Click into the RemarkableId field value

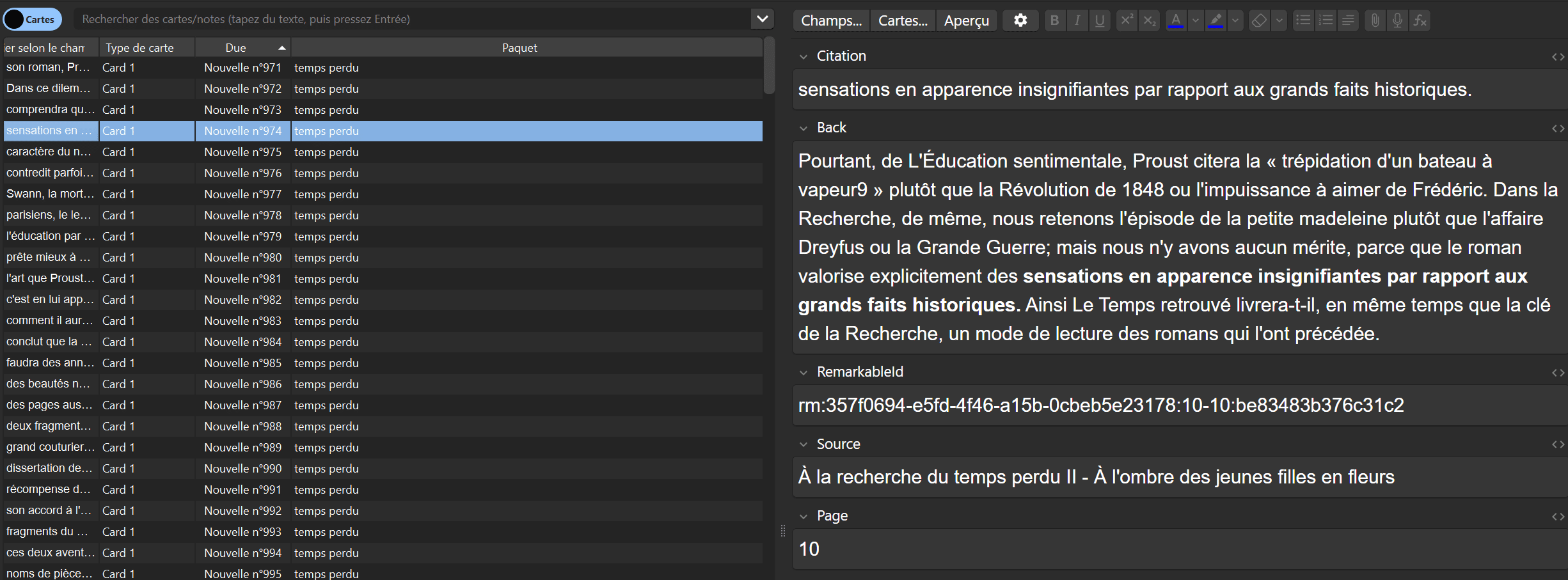(x=1180, y=405)
